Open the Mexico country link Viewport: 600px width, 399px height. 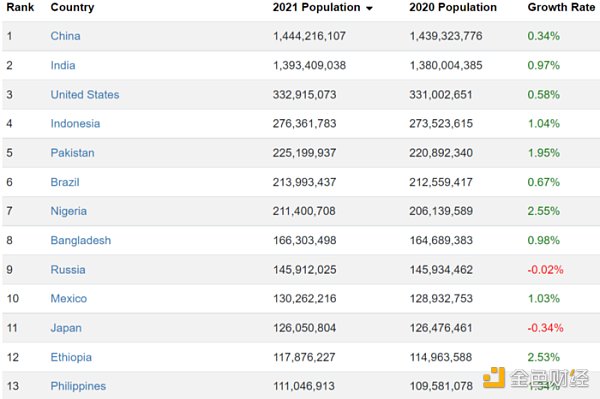tap(69, 298)
